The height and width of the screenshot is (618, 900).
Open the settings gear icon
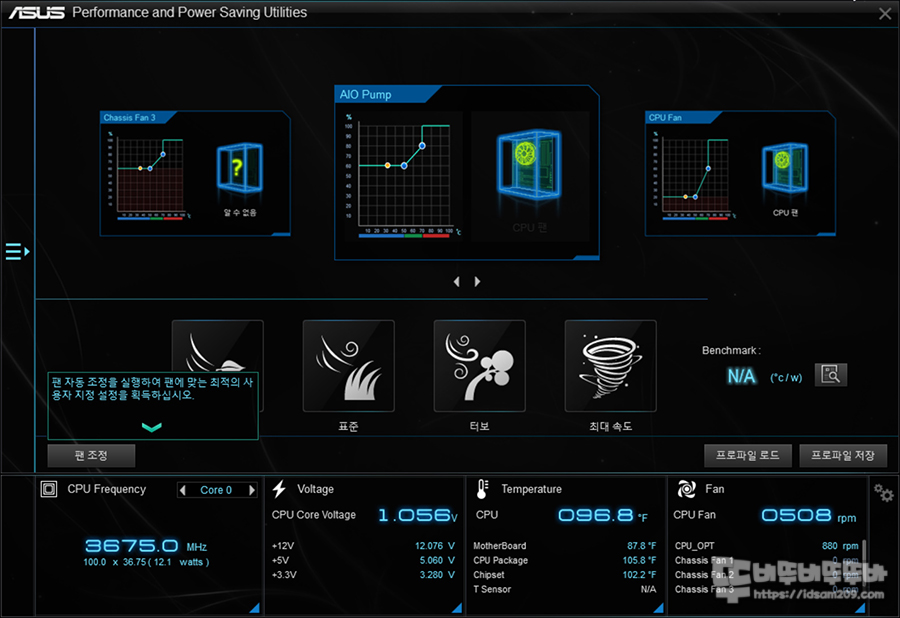pyautogui.click(x=883, y=492)
